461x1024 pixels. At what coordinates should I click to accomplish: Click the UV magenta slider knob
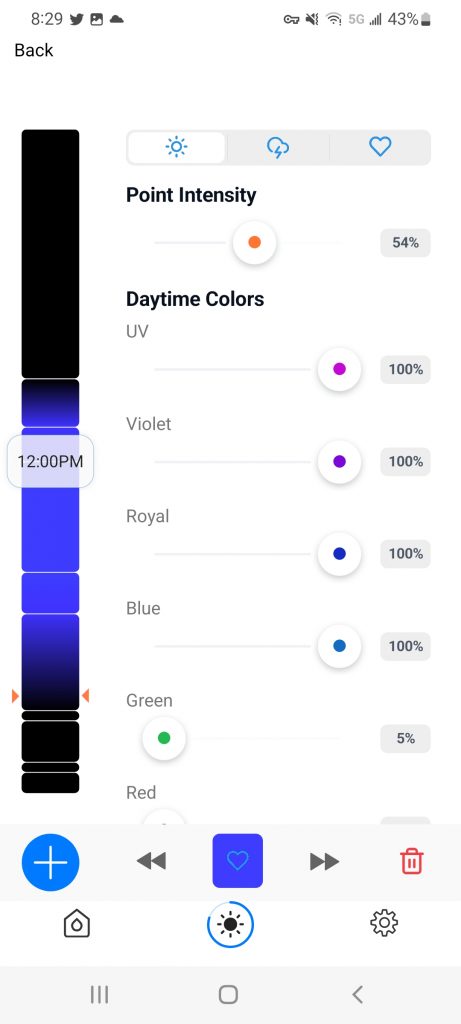[340, 370]
